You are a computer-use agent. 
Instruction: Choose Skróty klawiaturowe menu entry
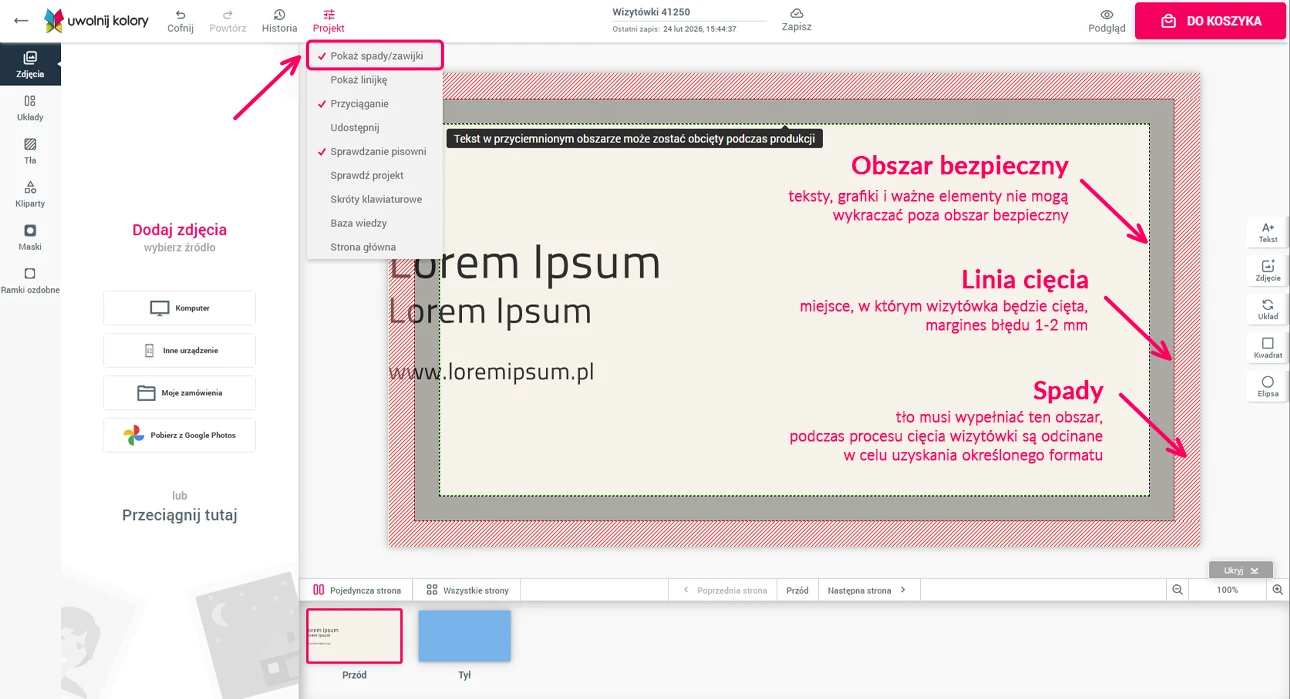coord(376,199)
